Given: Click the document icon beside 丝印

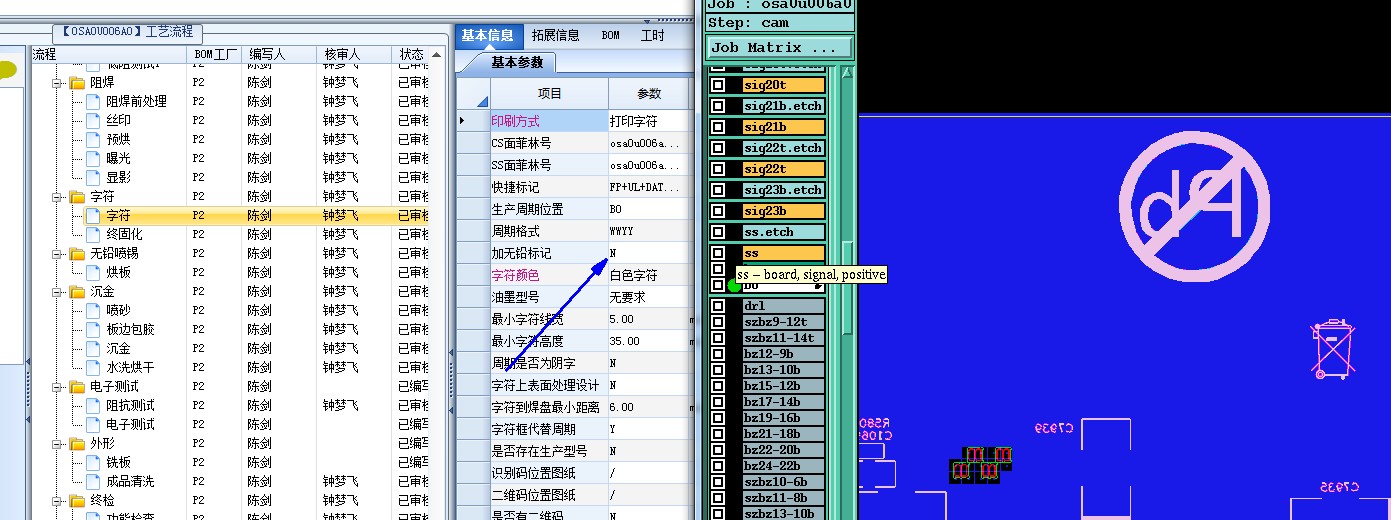Looking at the screenshot, I should (x=93, y=121).
